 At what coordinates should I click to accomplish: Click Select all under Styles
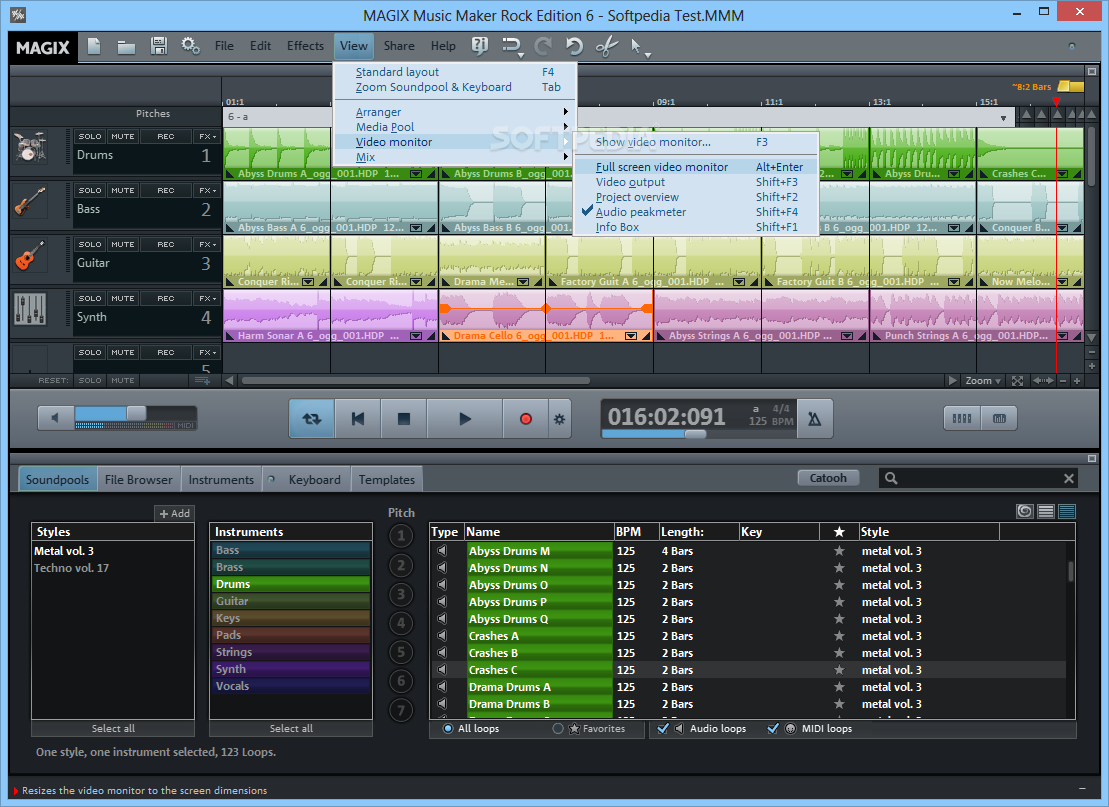click(x=113, y=728)
